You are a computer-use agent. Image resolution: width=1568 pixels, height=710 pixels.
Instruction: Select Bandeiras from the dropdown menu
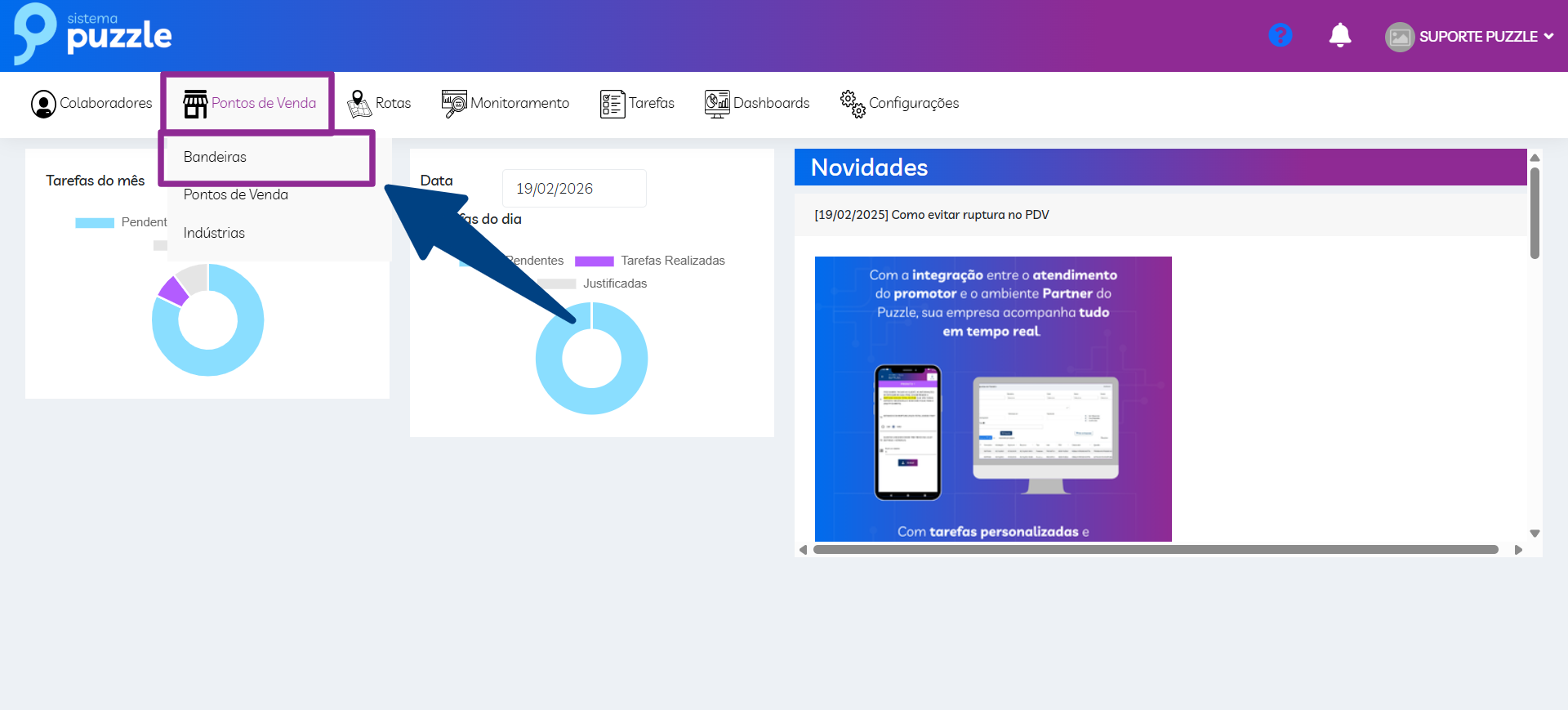(215, 157)
